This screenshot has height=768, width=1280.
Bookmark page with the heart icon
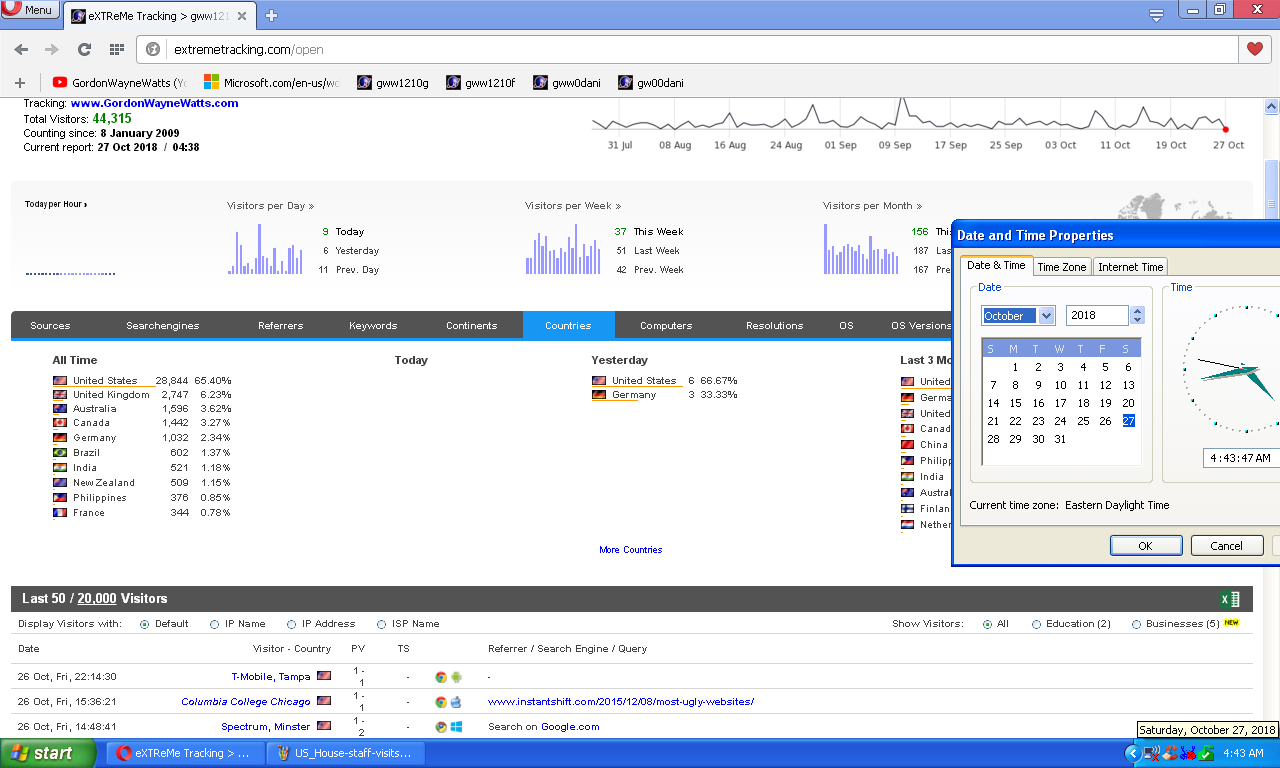[1255, 48]
